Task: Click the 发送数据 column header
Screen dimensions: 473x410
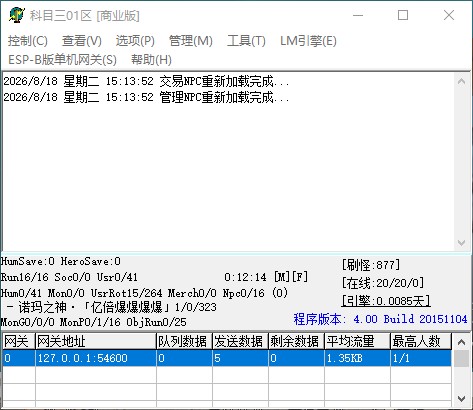Action: [240, 341]
